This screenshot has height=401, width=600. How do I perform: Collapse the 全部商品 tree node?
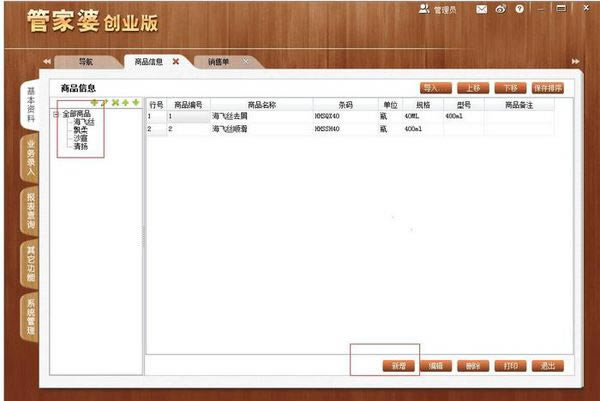tap(57, 114)
